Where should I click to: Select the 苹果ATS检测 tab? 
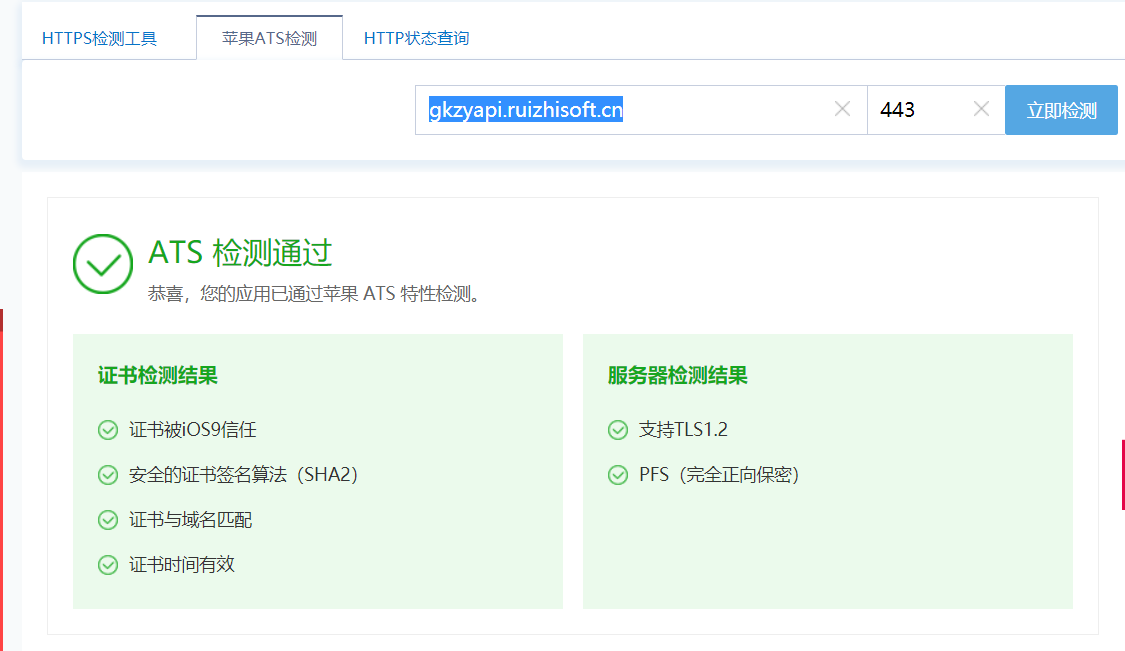click(x=269, y=38)
